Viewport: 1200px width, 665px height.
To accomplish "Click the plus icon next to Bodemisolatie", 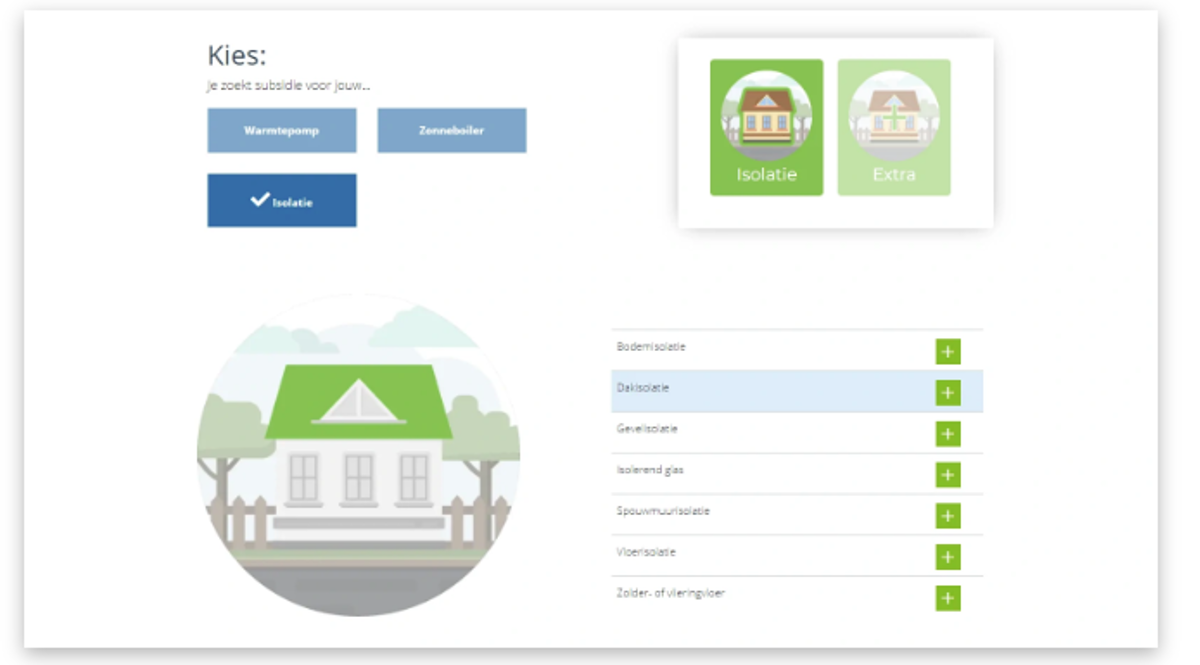I will [947, 352].
